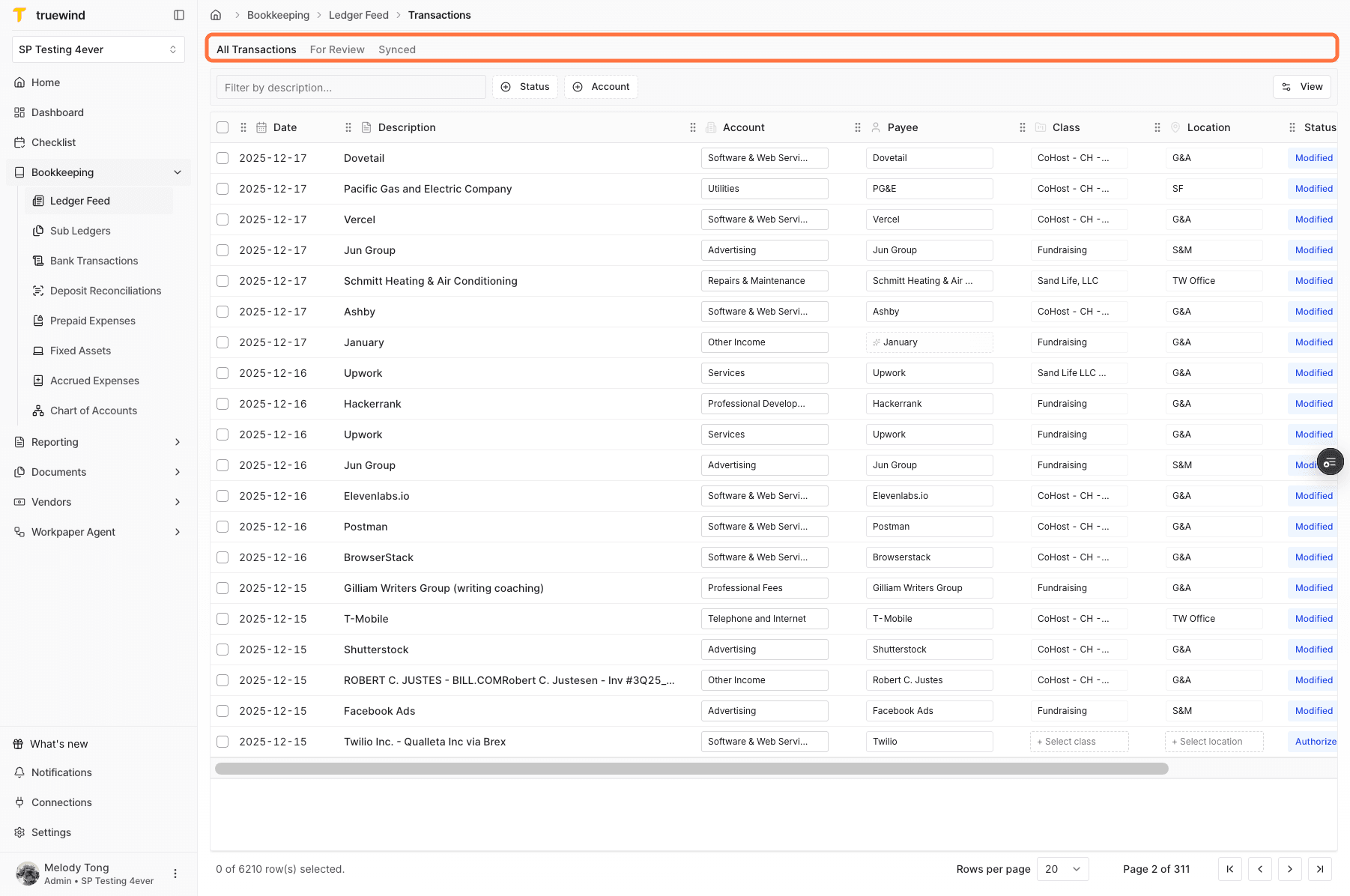The height and width of the screenshot is (896, 1350).
Task: Click Melody Tong's avatar
Action: coord(28,874)
